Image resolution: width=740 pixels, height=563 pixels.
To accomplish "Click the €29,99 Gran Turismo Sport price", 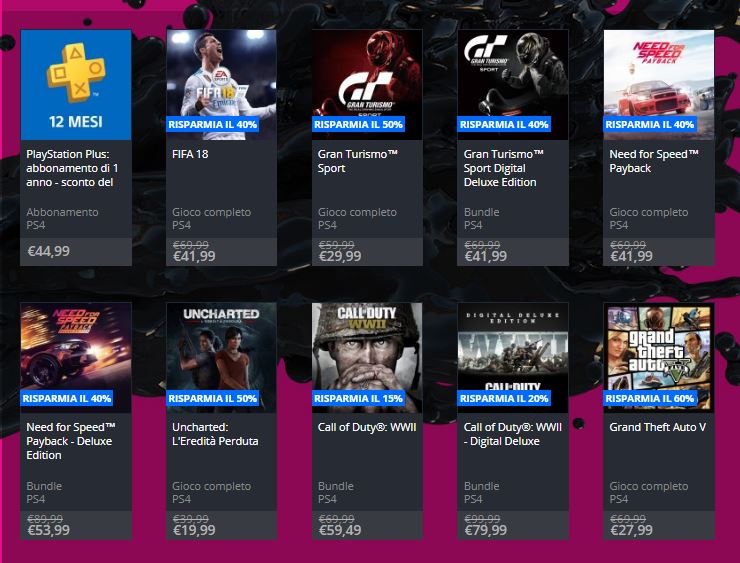I will [340, 256].
